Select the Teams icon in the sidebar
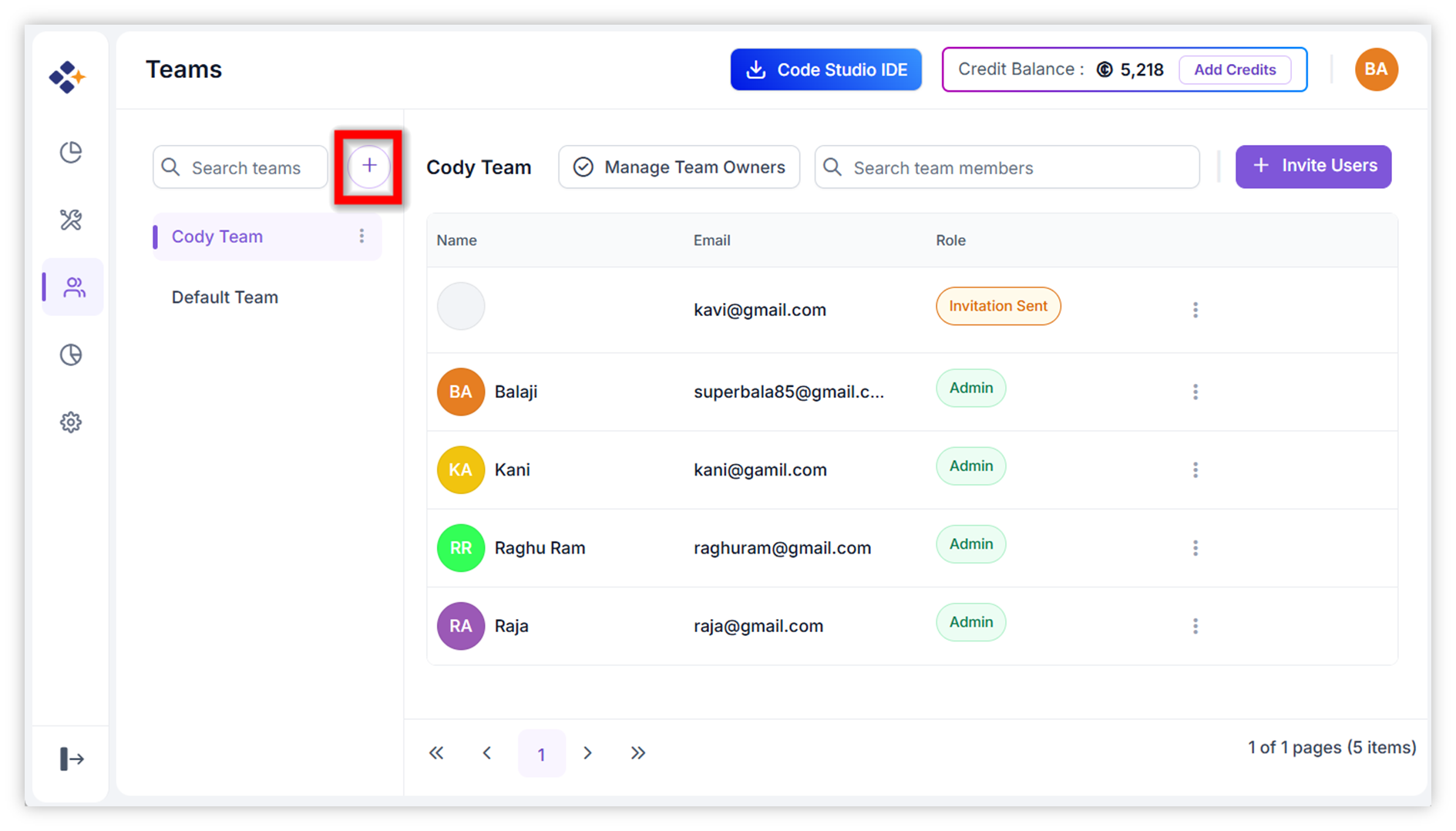 pyautogui.click(x=74, y=288)
